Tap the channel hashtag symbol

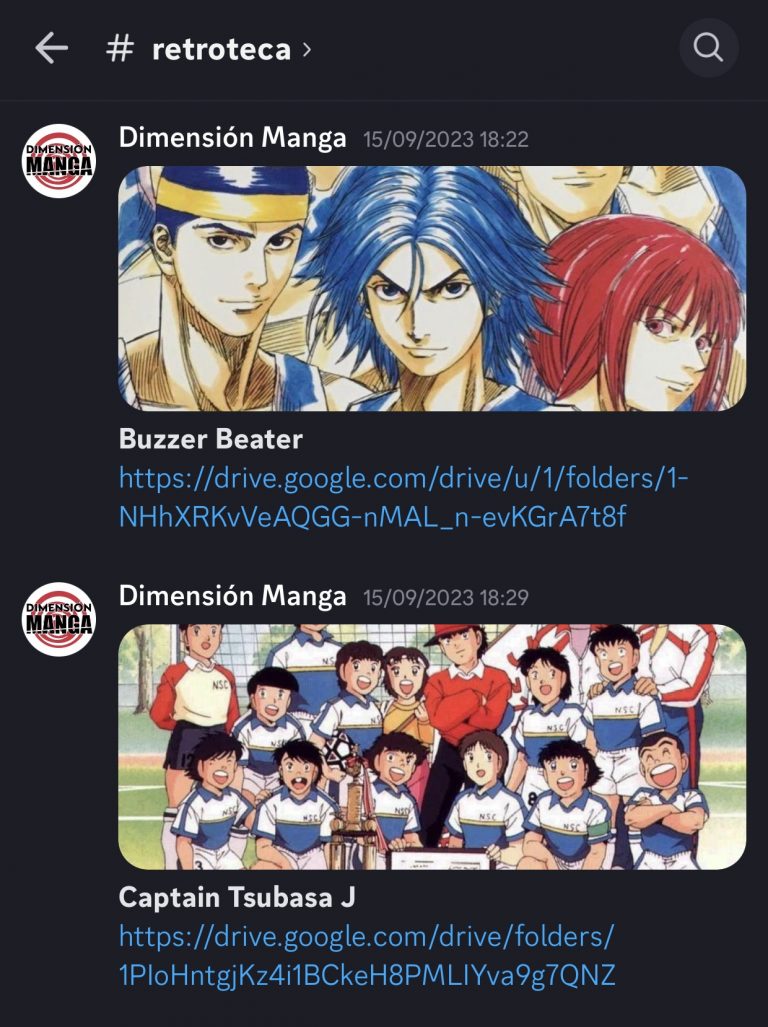click(120, 49)
